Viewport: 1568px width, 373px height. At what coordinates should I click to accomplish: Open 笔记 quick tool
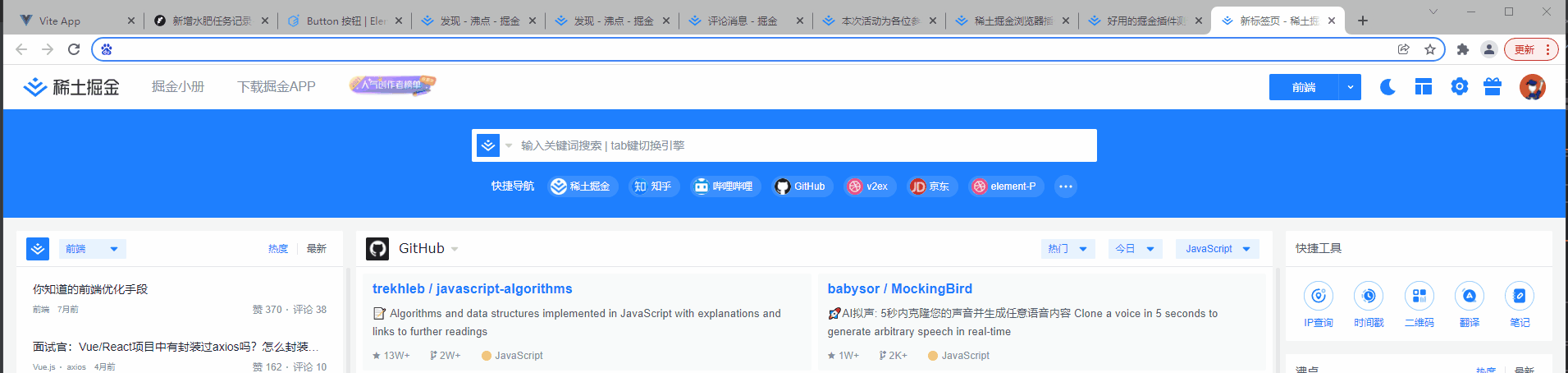coord(1520,305)
